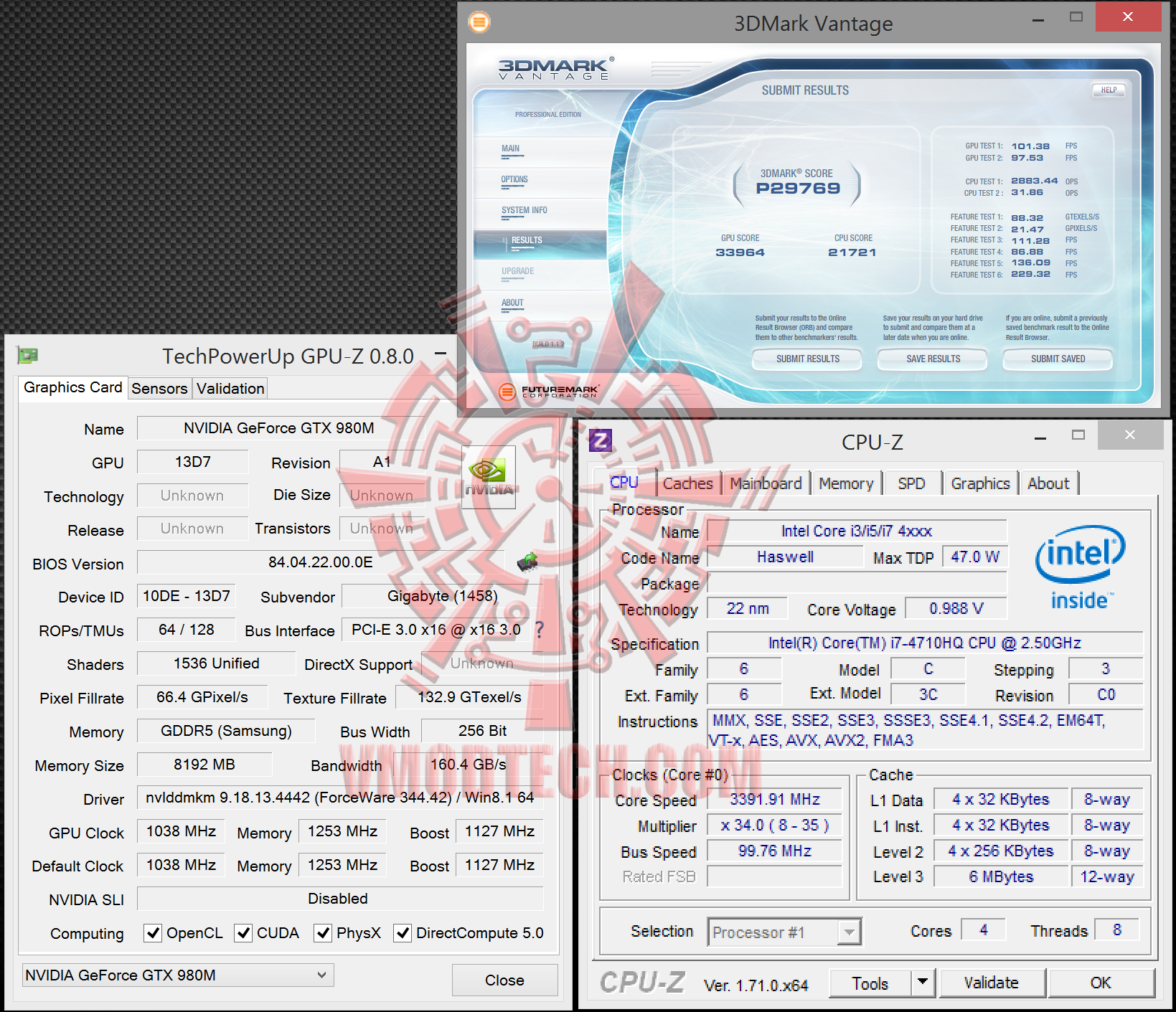
Task: Toggle the DirectCompute 5.0 checkbox
Action: 403,933
